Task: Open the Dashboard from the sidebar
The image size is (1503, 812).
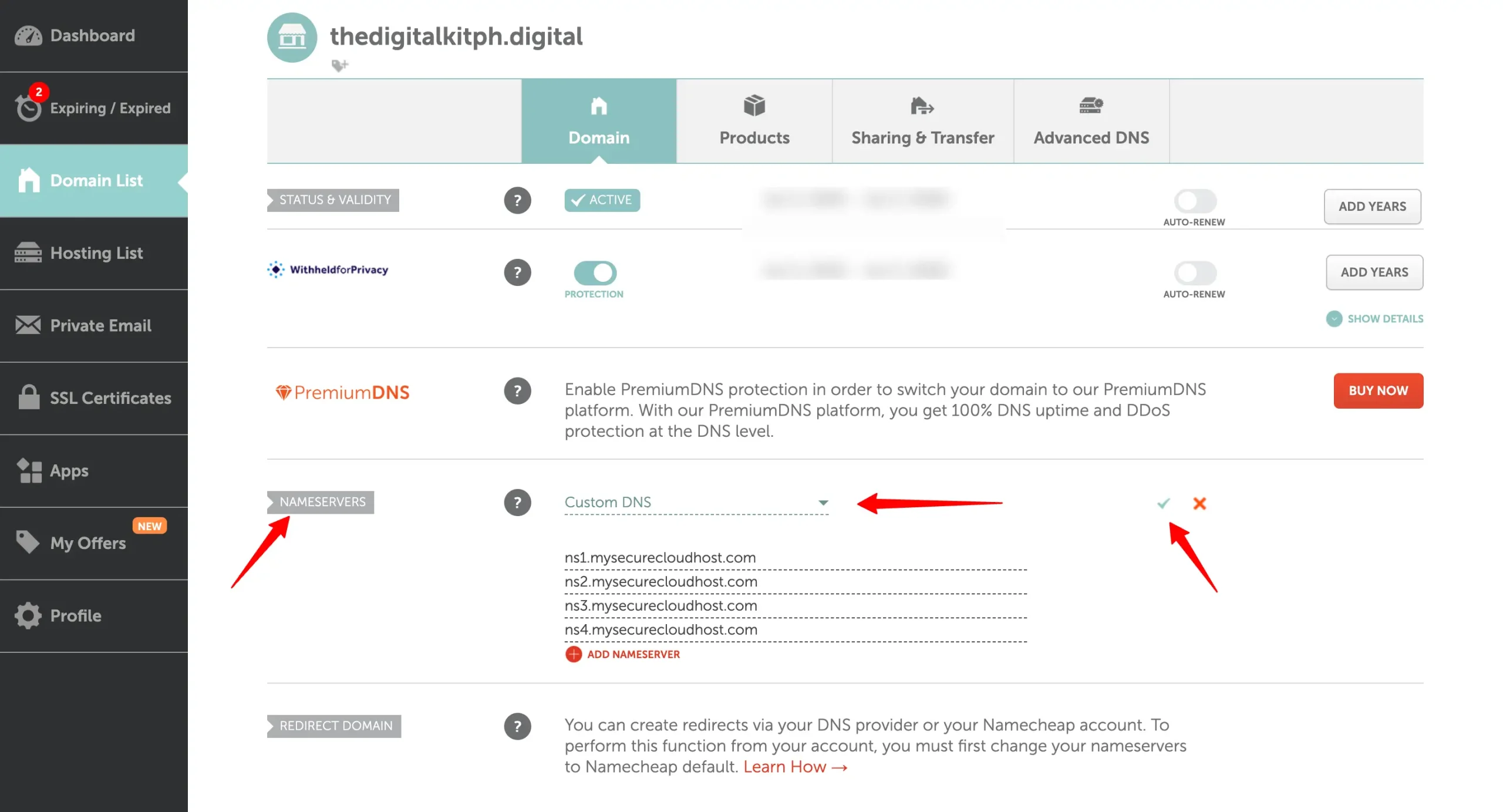Action: [x=93, y=36]
